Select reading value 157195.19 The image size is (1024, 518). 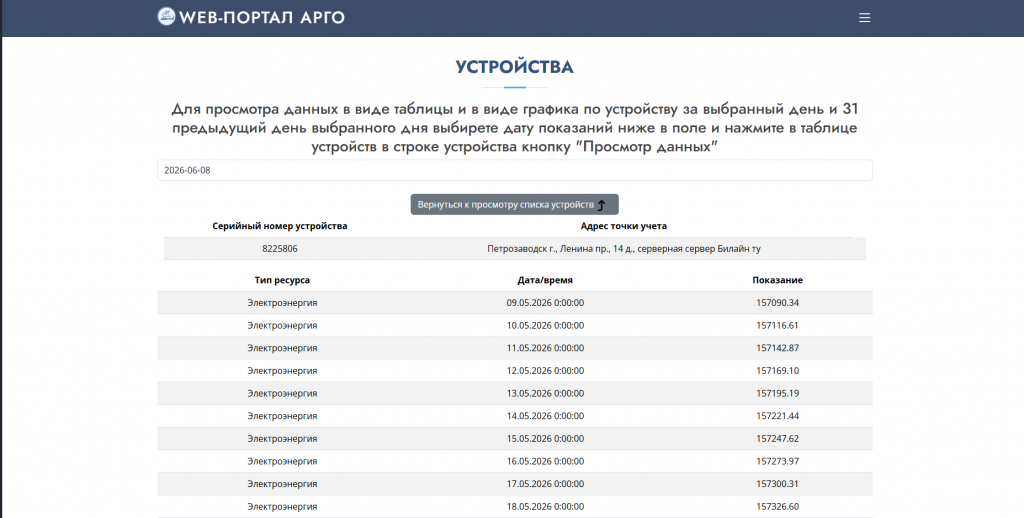(x=777, y=393)
